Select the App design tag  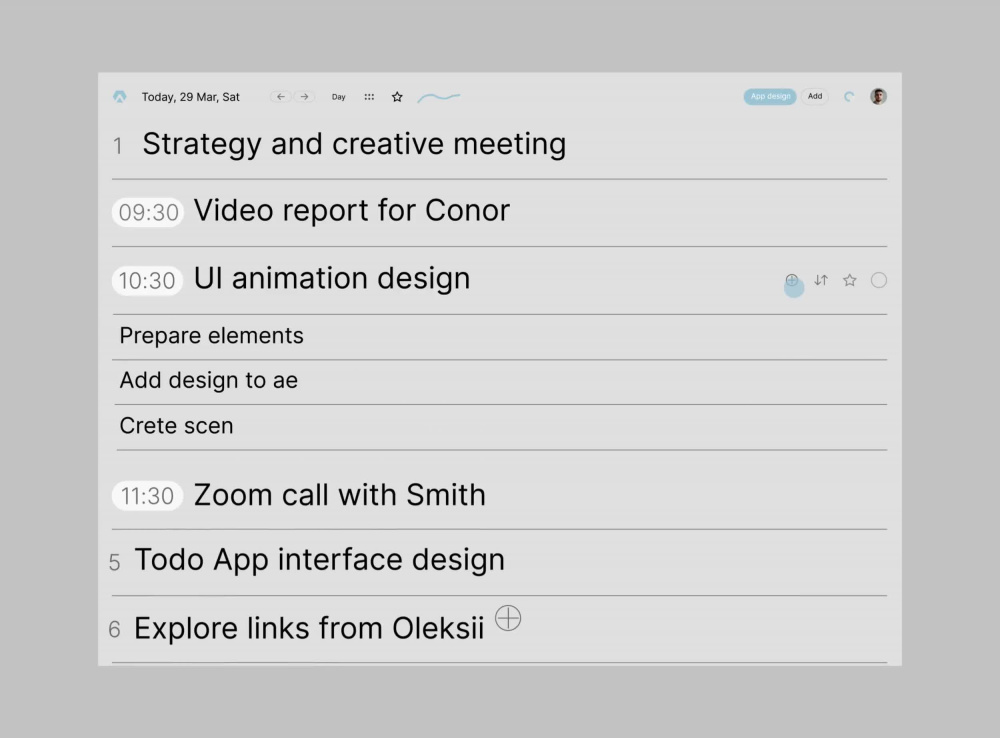(x=770, y=96)
